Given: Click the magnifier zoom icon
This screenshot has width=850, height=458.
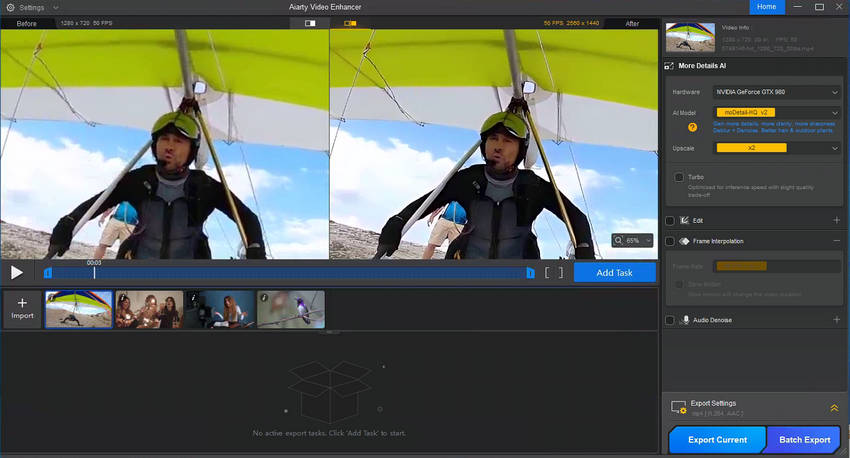Looking at the screenshot, I should pyautogui.click(x=619, y=240).
